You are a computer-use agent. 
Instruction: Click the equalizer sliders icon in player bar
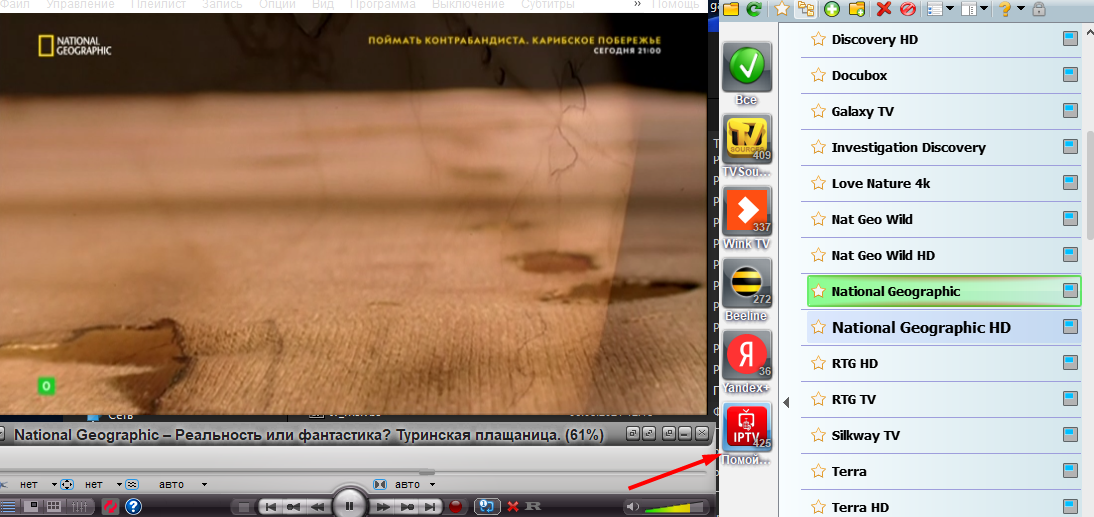click(x=80, y=506)
